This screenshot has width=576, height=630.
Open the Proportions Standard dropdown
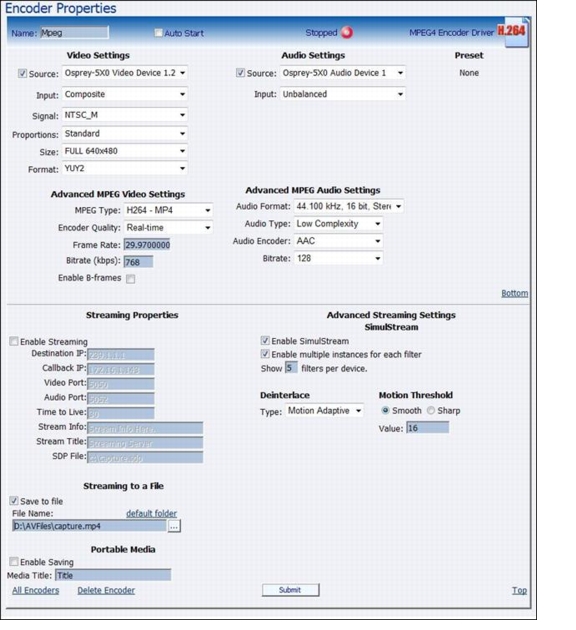point(125,134)
